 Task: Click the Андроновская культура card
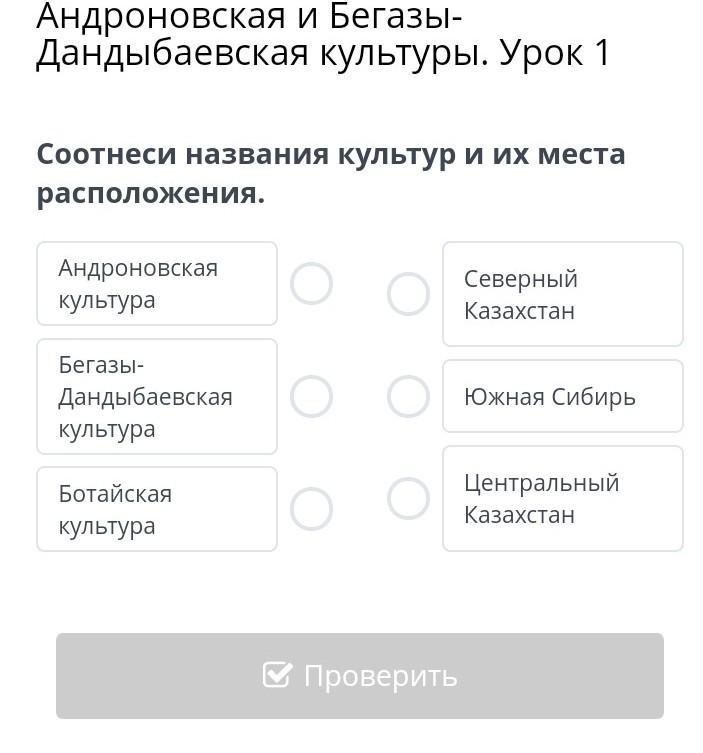tap(157, 284)
